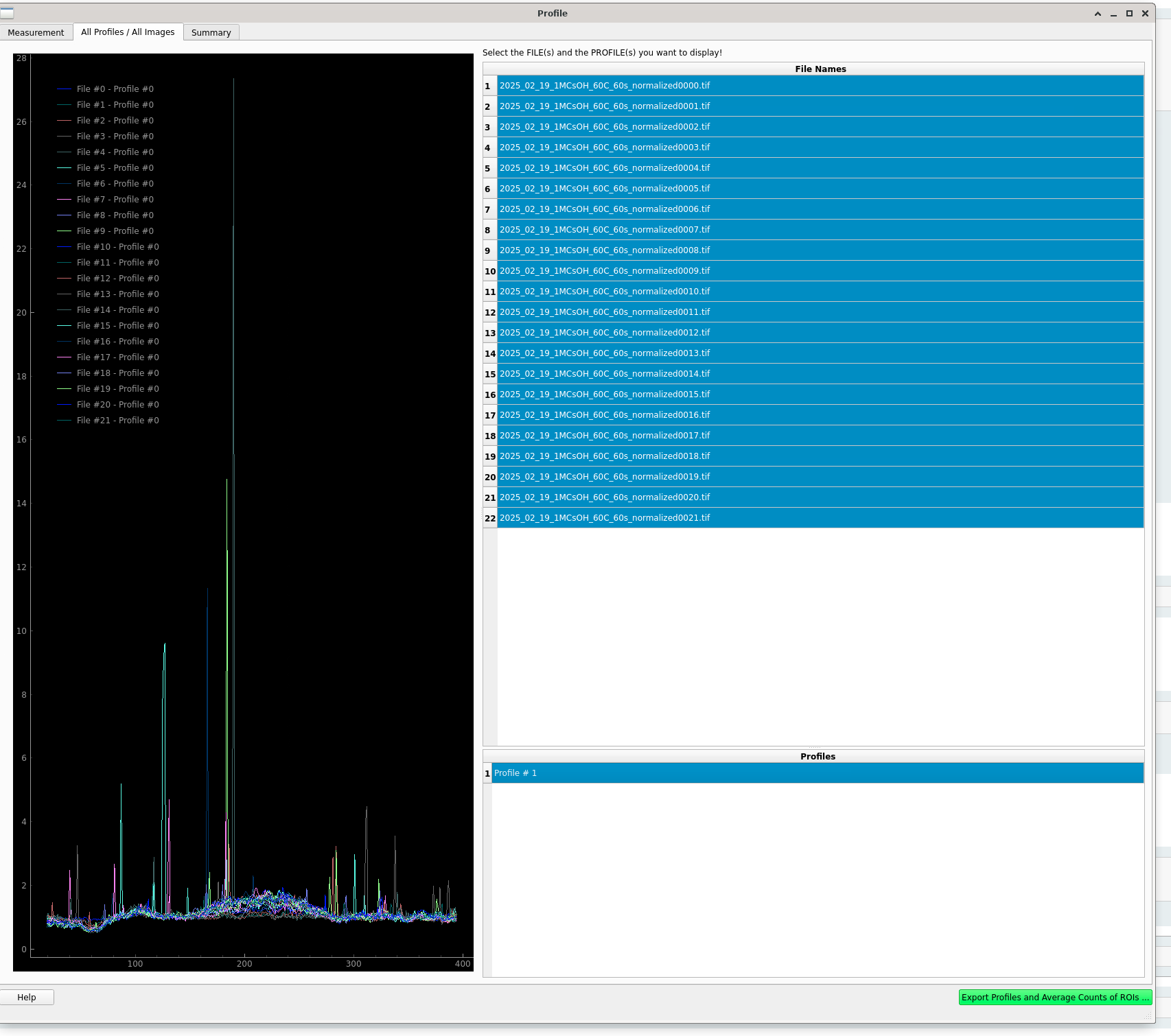
Task: Click legend entry File #7 - Profile #0
Action: pos(115,200)
